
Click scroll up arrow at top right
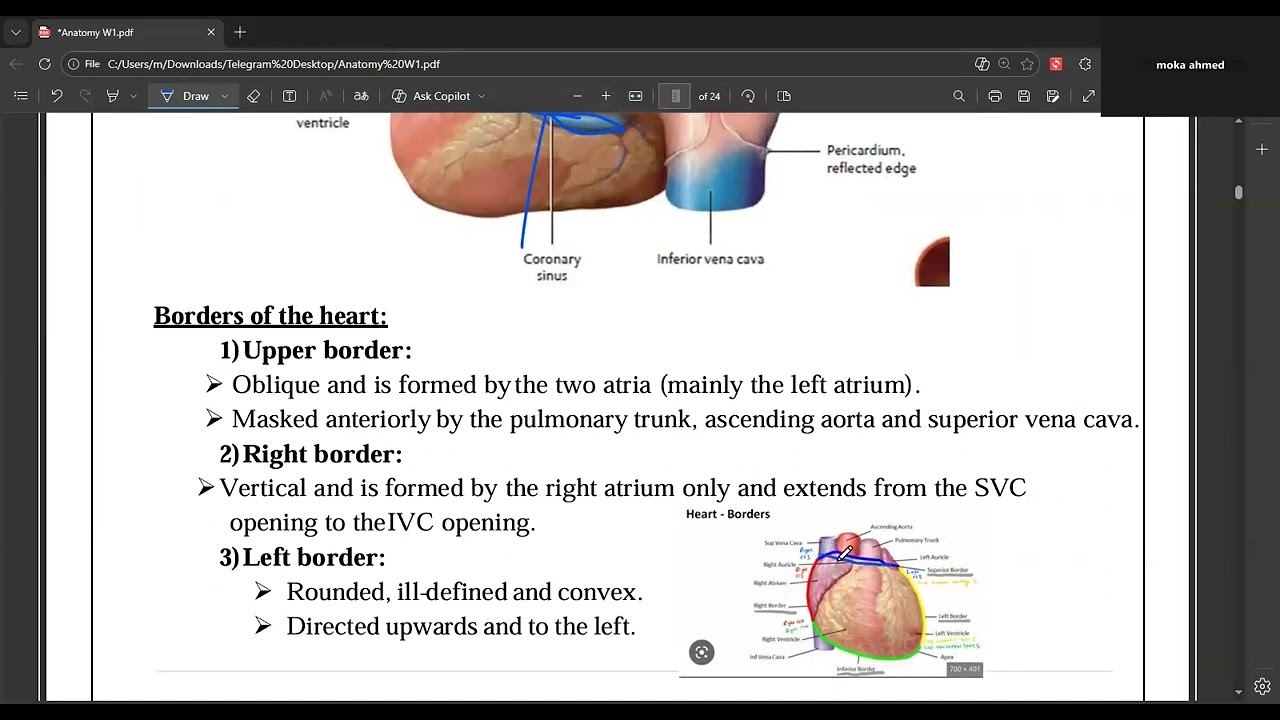point(1239,121)
